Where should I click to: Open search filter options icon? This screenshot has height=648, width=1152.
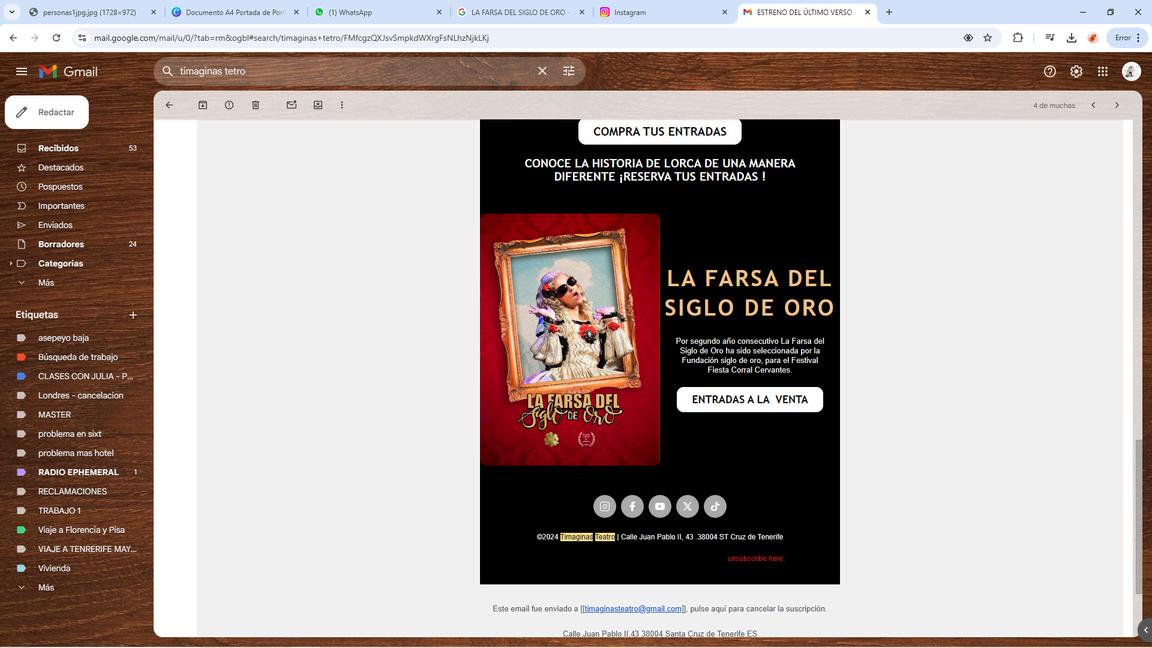pos(569,71)
